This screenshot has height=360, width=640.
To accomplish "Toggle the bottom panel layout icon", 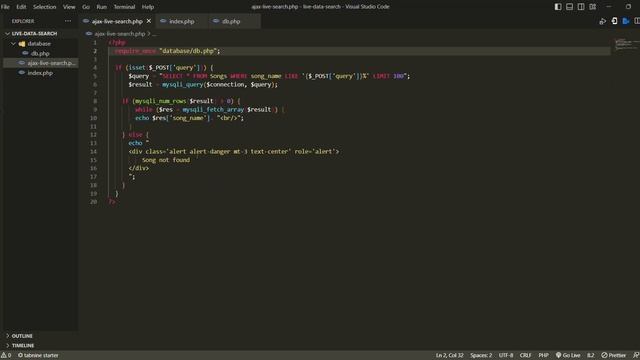I will (569, 7).
